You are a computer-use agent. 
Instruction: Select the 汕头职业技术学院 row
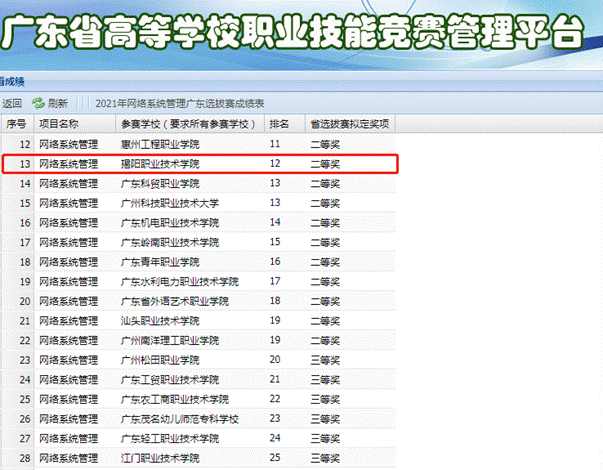(160, 320)
